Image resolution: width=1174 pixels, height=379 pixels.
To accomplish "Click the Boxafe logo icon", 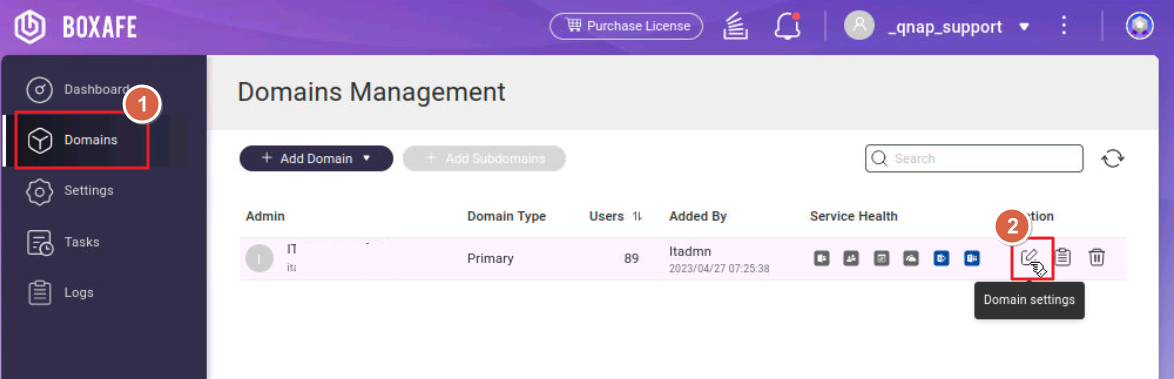I will tap(30, 27).
